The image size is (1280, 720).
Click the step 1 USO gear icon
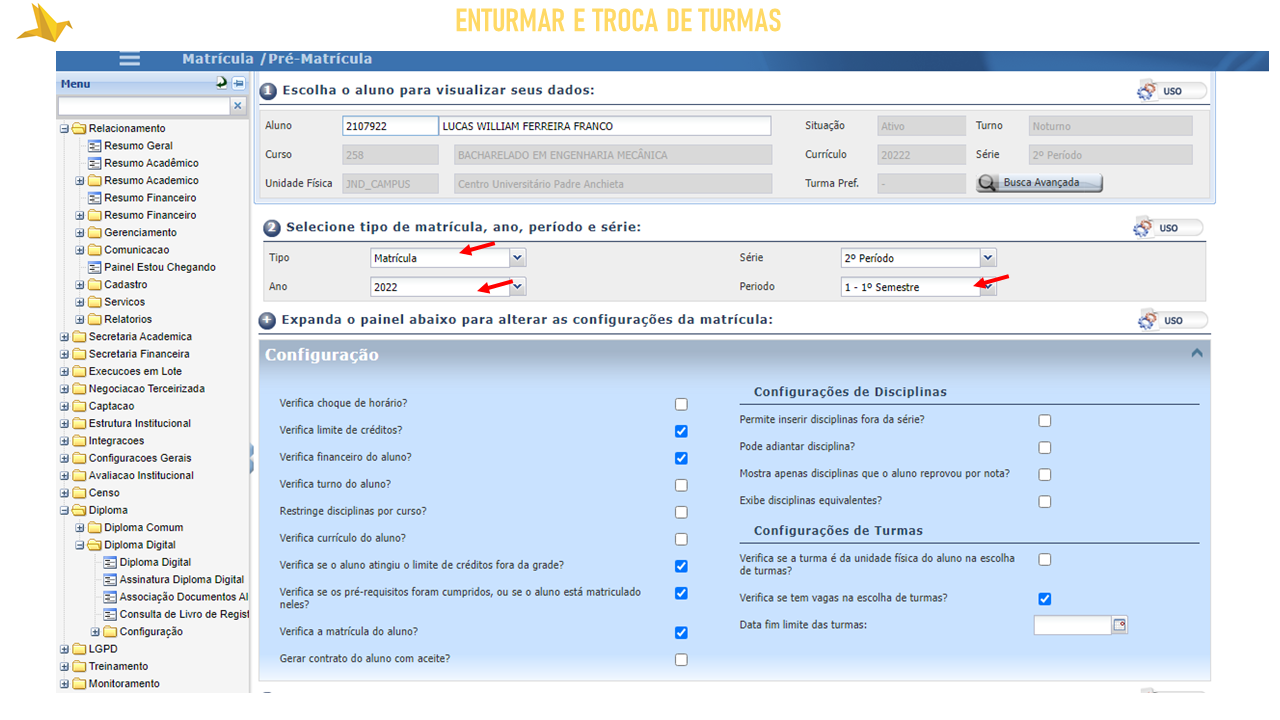[1147, 91]
